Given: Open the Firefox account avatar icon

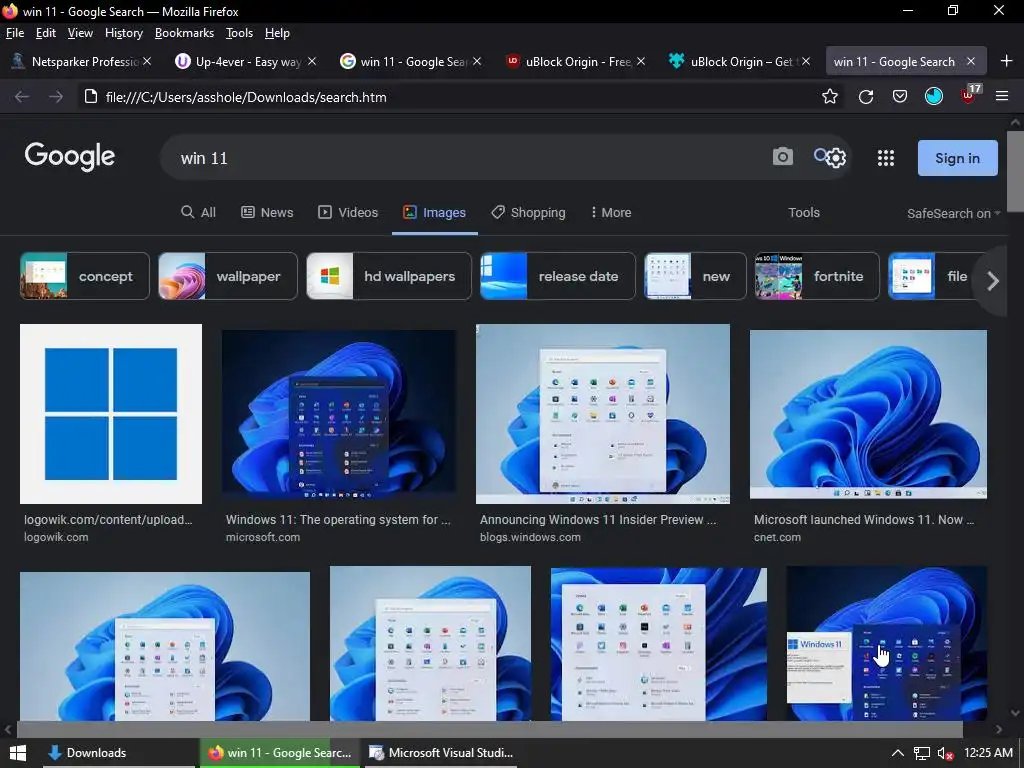Looking at the screenshot, I should pos(934,97).
